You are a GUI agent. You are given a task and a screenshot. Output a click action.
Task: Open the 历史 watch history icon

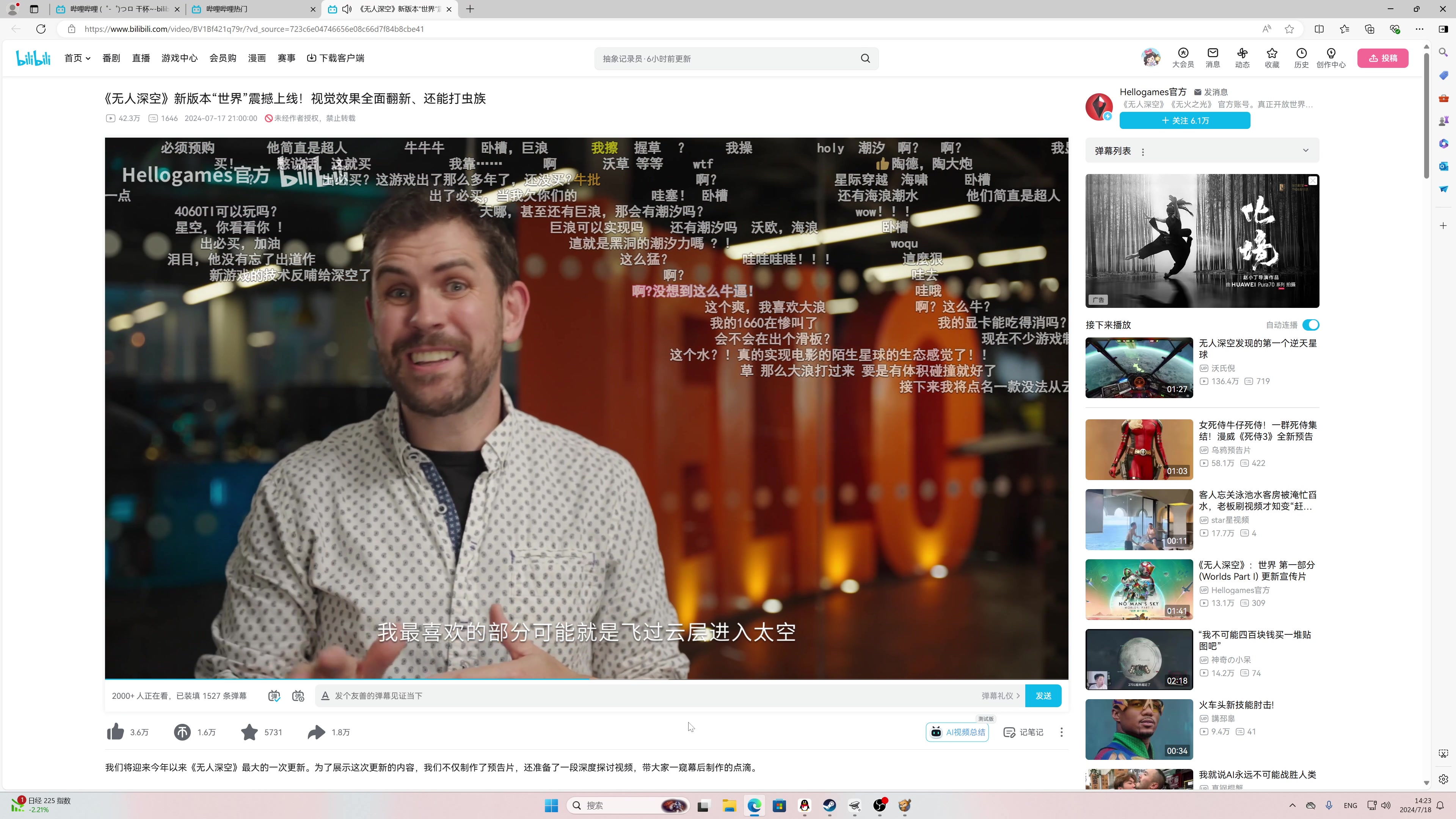[1301, 58]
